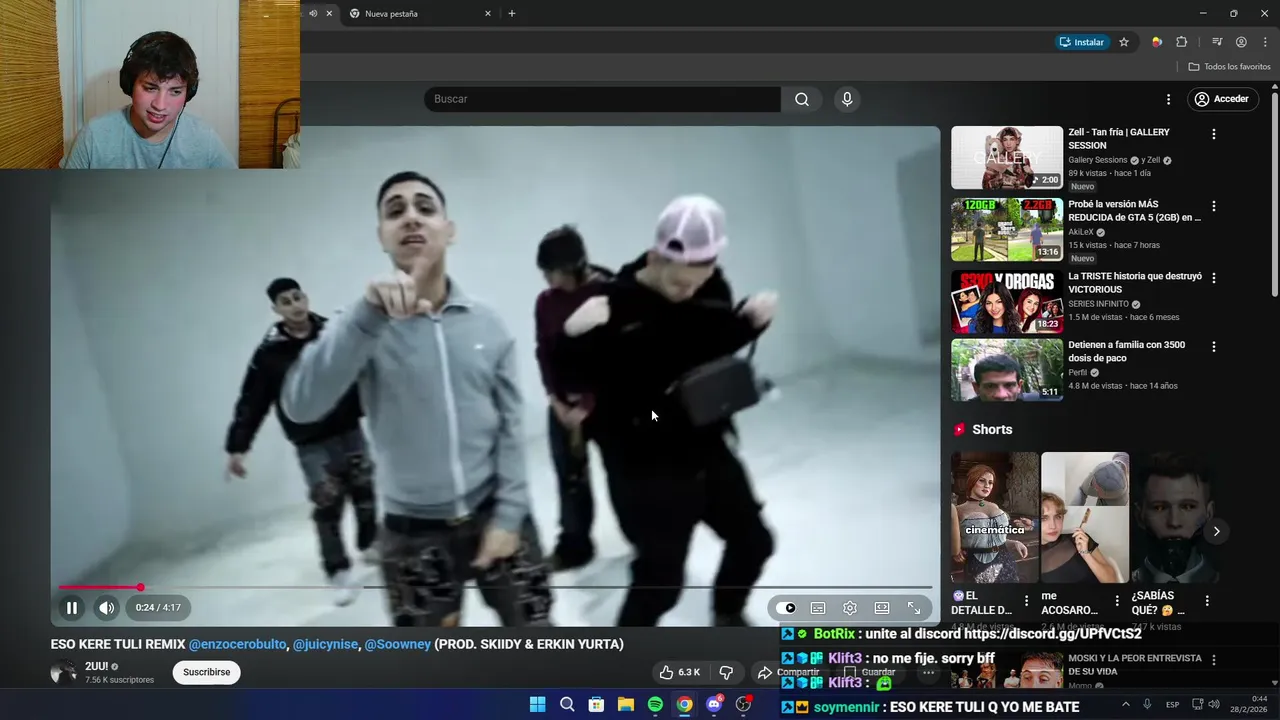Click the Compartir share button

click(789, 672)
